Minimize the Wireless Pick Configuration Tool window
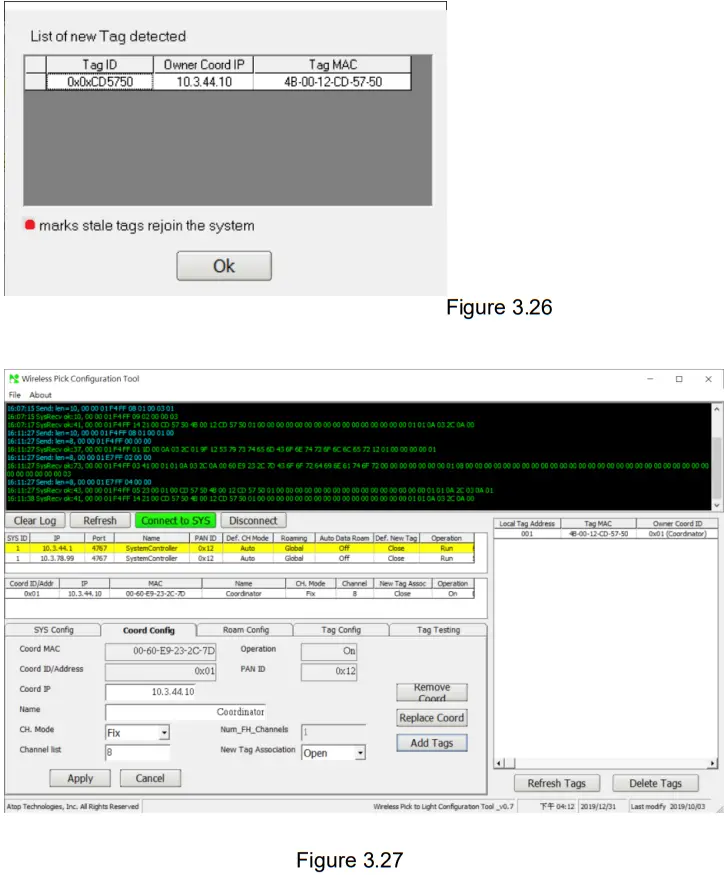This screenshot has width=724, height=875. pyautogui.click(x=650, y=379)
